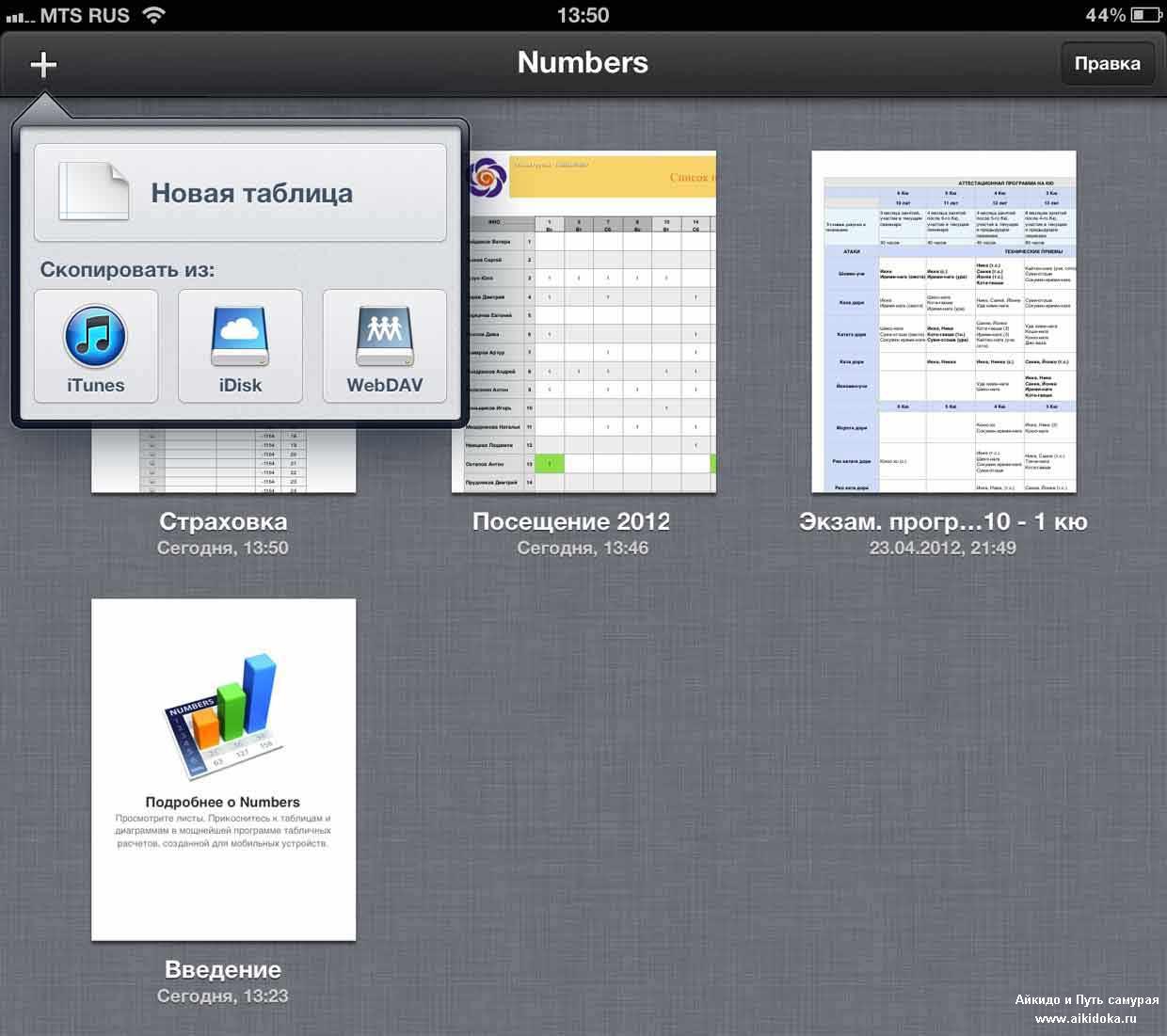Tap the Экзам. прогр…10 - 1 кю title
Screen dimensions: 1167x1036
[x=943, y=521]
